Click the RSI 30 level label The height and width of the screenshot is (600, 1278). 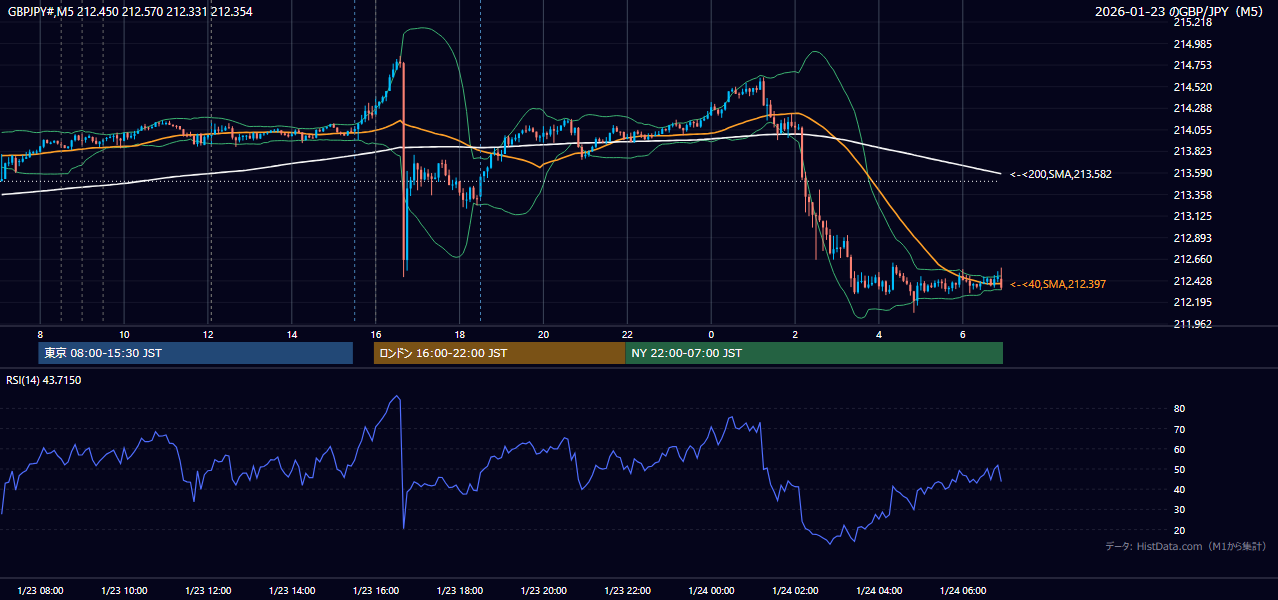(x=1180, y=510)
